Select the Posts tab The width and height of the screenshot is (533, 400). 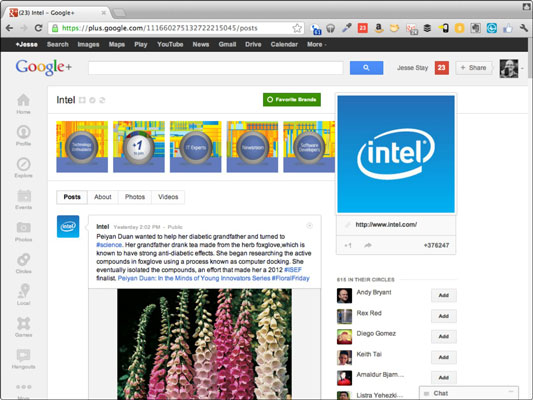pos(72,197)
